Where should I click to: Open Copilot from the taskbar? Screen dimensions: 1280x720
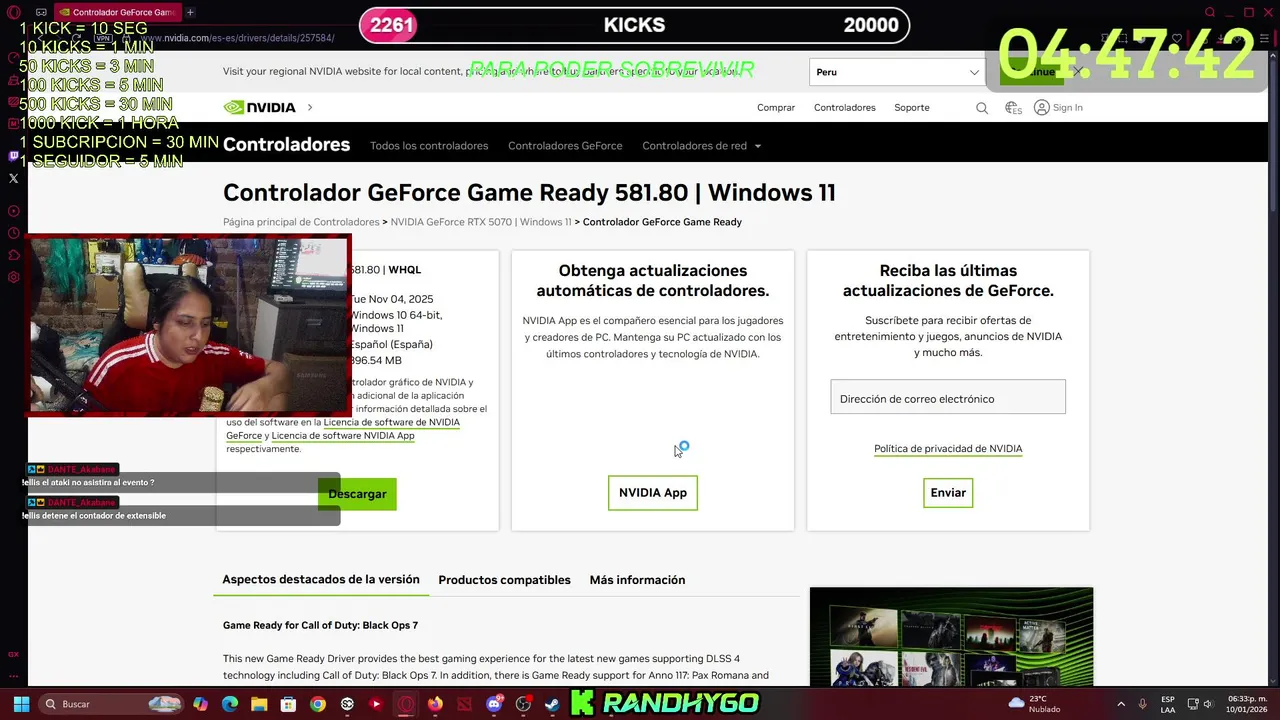201,704
